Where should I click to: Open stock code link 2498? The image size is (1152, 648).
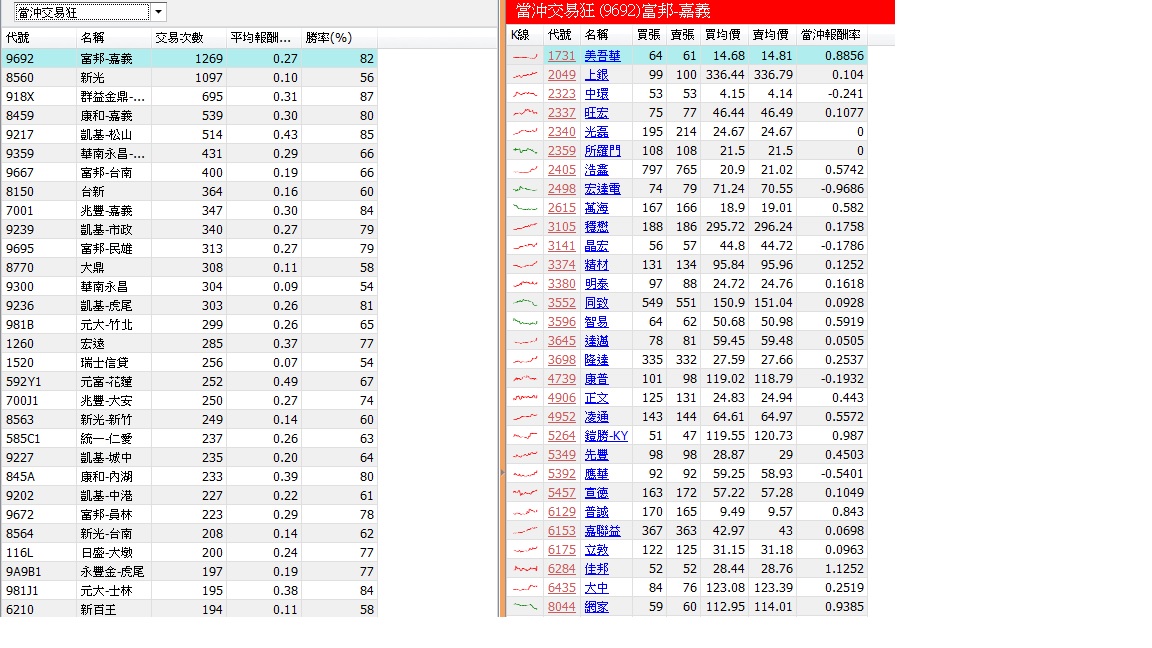tap(561, 189)
